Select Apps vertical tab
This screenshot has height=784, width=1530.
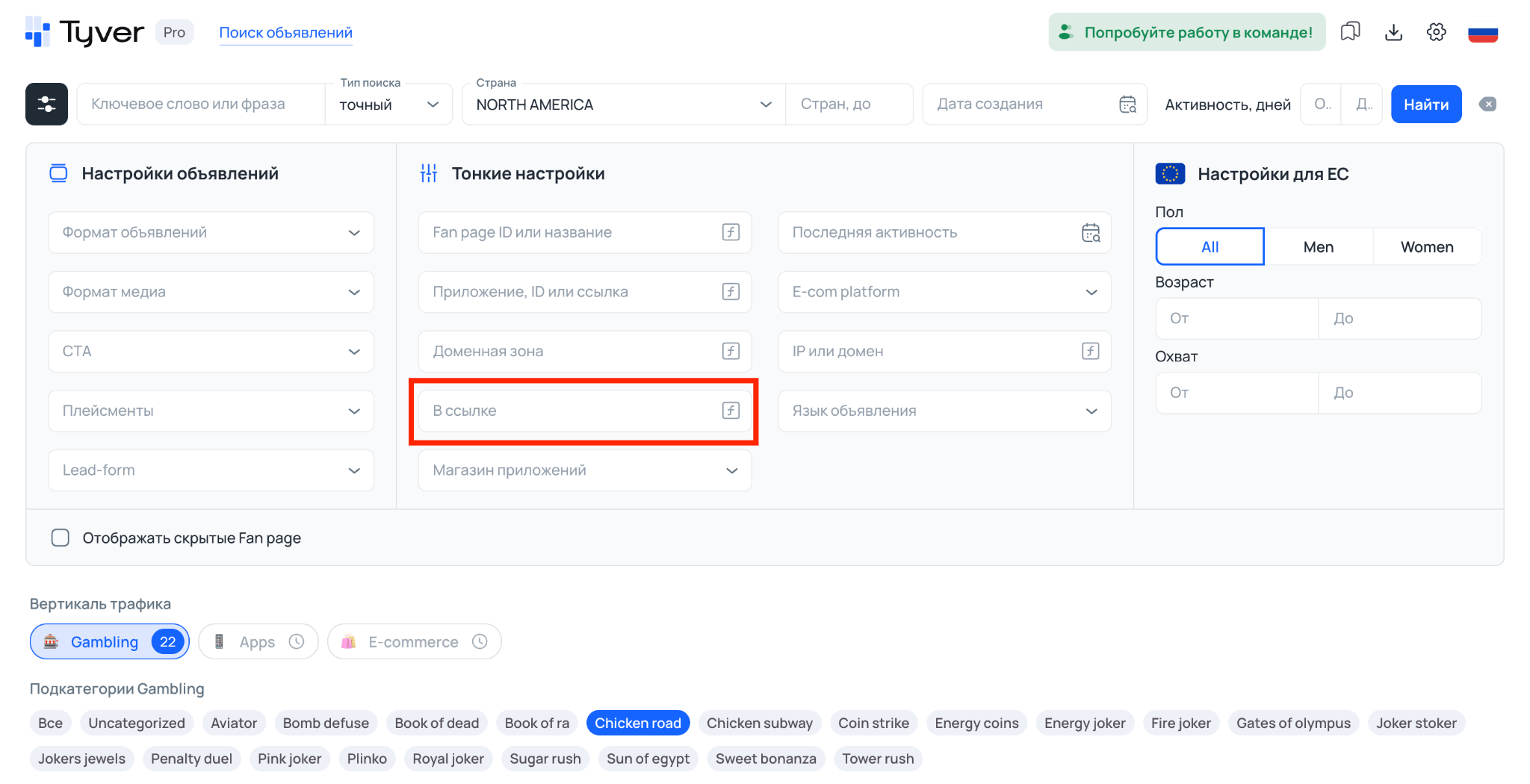(258, 641)
